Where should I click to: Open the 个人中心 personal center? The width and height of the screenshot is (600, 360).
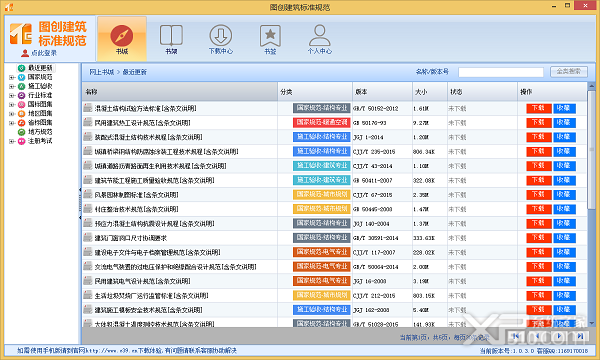point(320,39)
